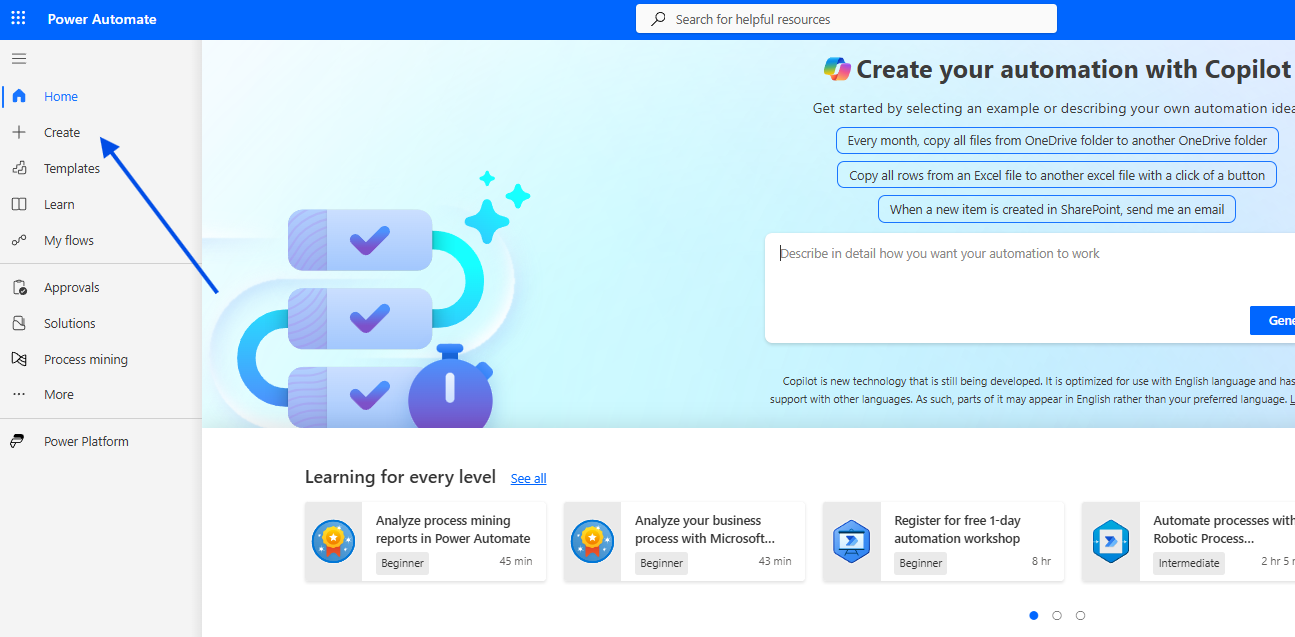This screenshot has height=637, width=1295.
Task: Collapse the left navigation hamburger menu
Action: coord(19,59)
